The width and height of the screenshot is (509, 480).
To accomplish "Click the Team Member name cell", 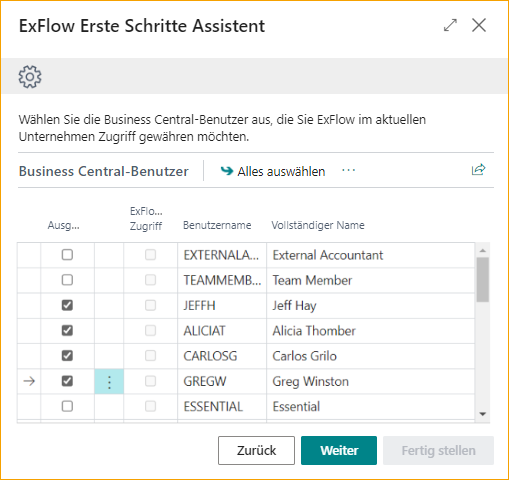I will point(371,280).
